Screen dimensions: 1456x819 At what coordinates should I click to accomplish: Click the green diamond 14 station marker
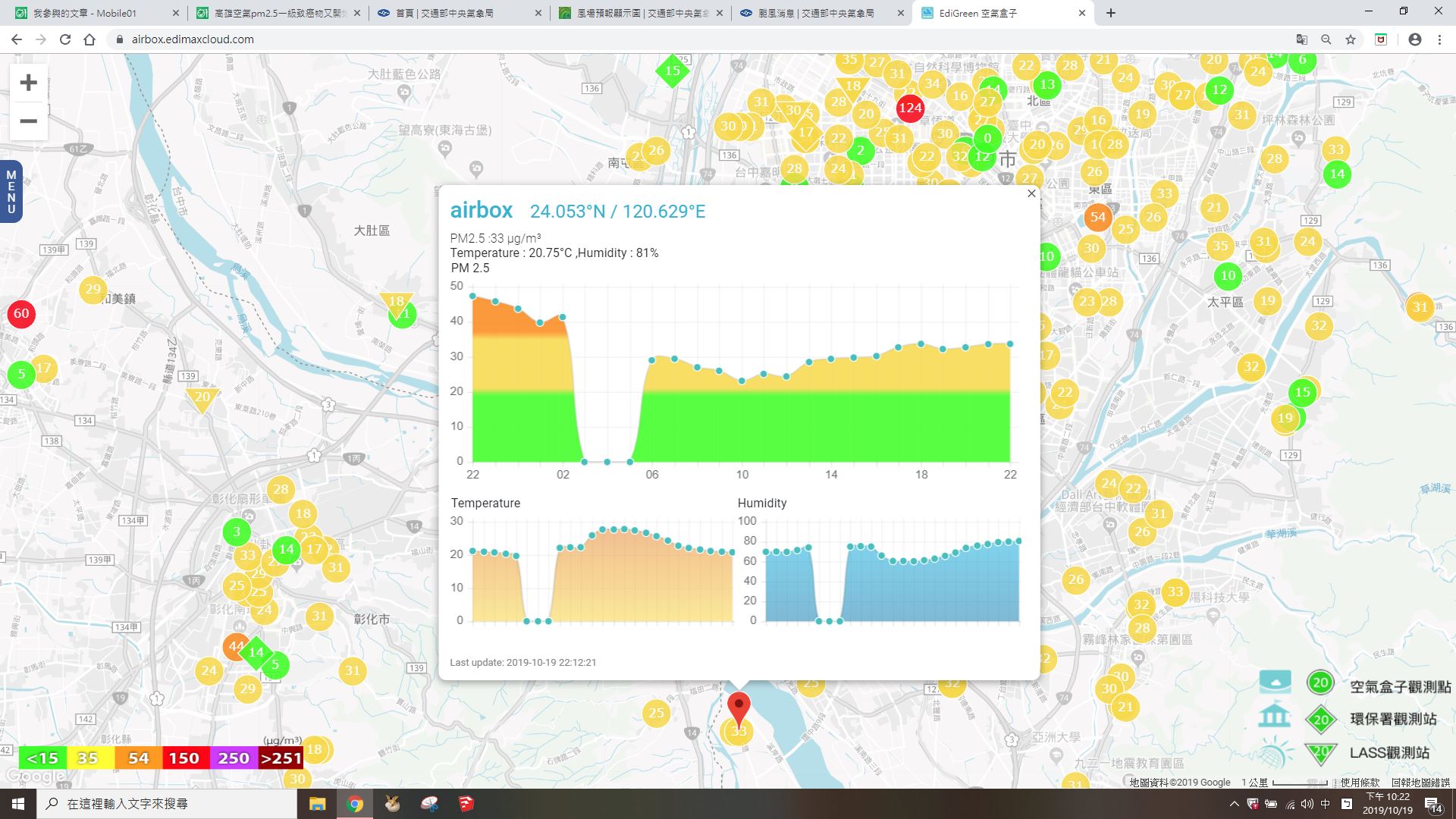click(256, 652)
